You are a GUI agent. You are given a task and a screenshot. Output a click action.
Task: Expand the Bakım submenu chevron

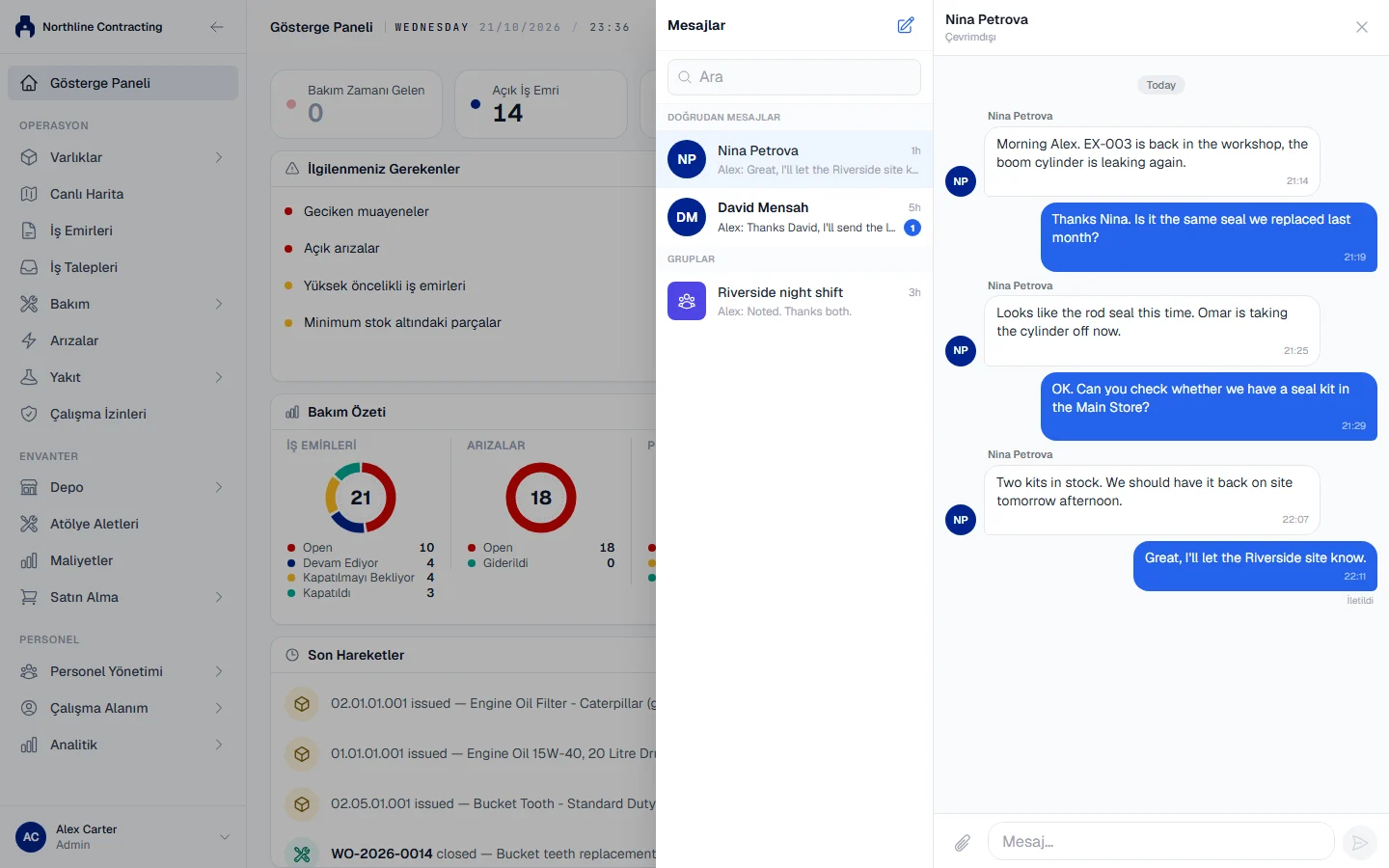[219, 304]
